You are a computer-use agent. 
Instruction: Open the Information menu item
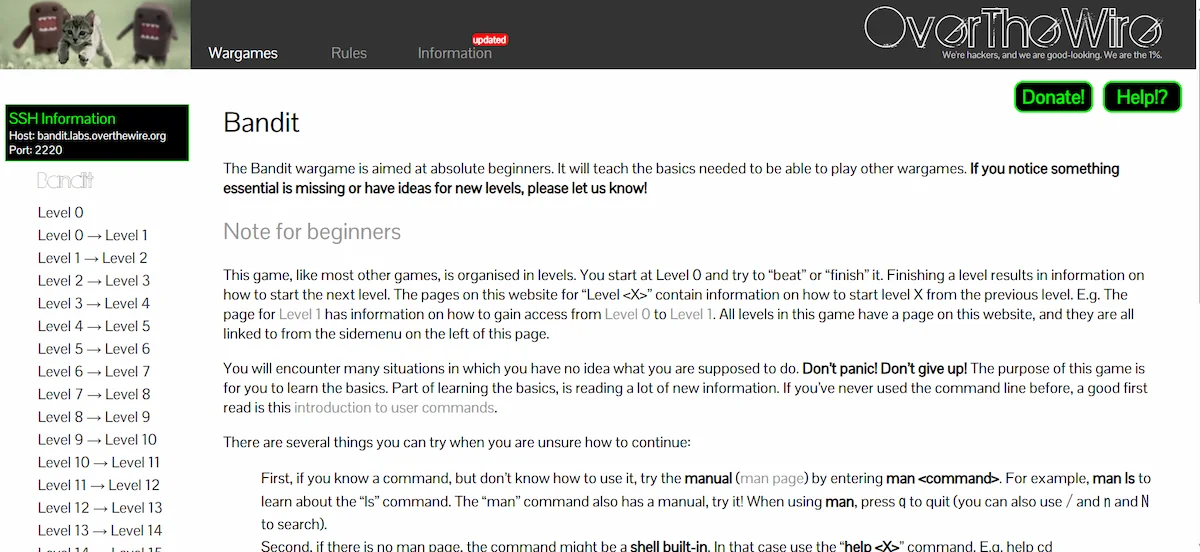(454, 53)
